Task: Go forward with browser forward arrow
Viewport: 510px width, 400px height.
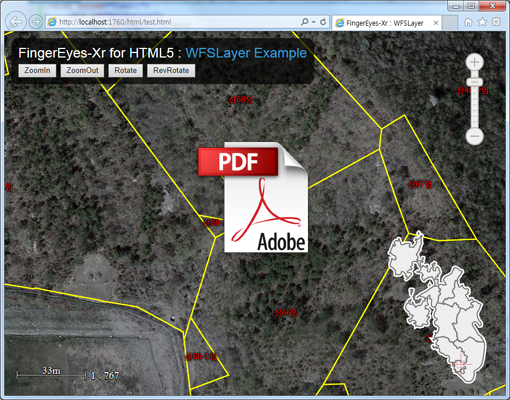Action: coord(36,22)
